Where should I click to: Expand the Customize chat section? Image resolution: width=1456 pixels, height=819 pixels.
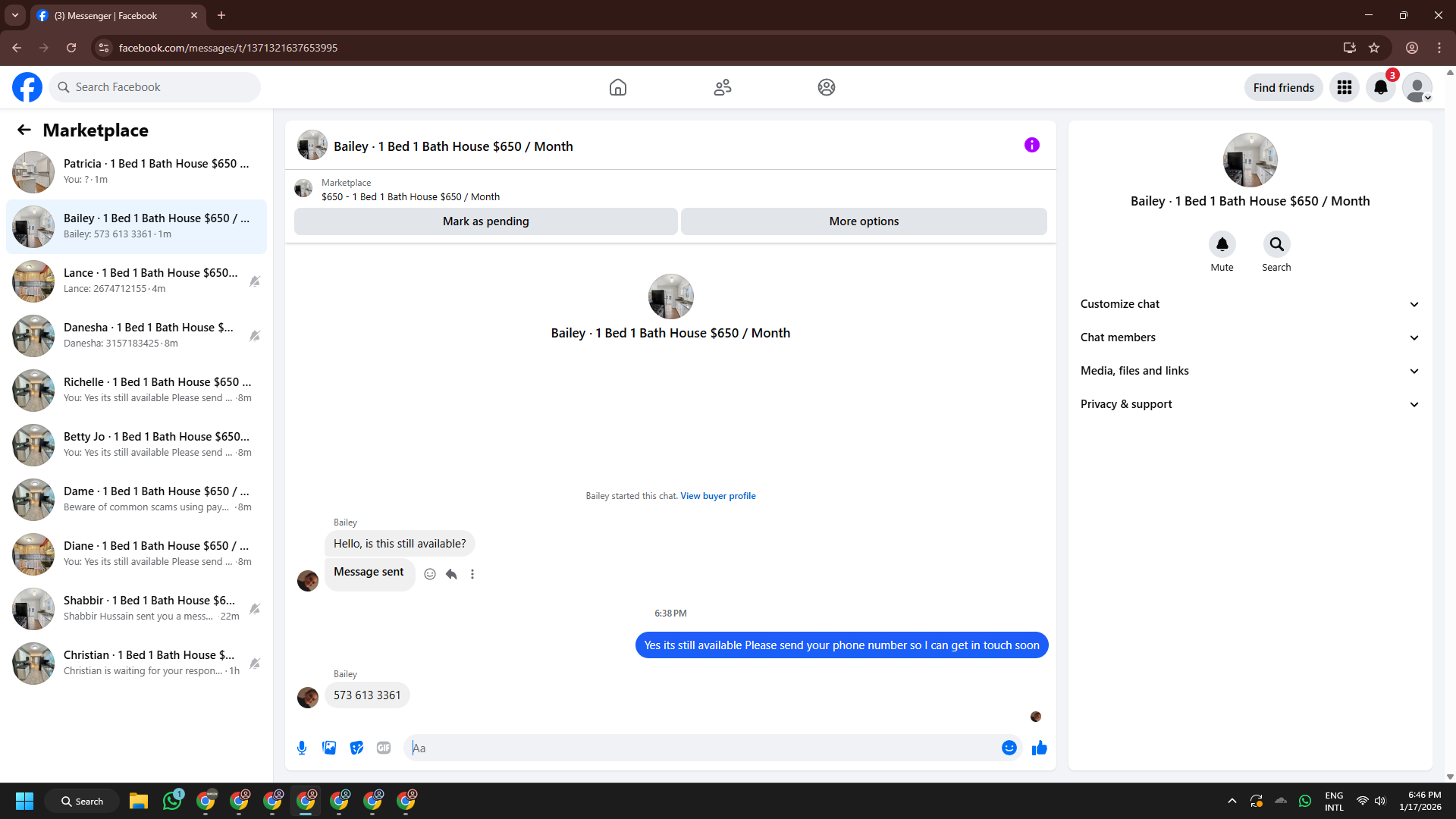pyautogui.click(x=1250, y=304)
